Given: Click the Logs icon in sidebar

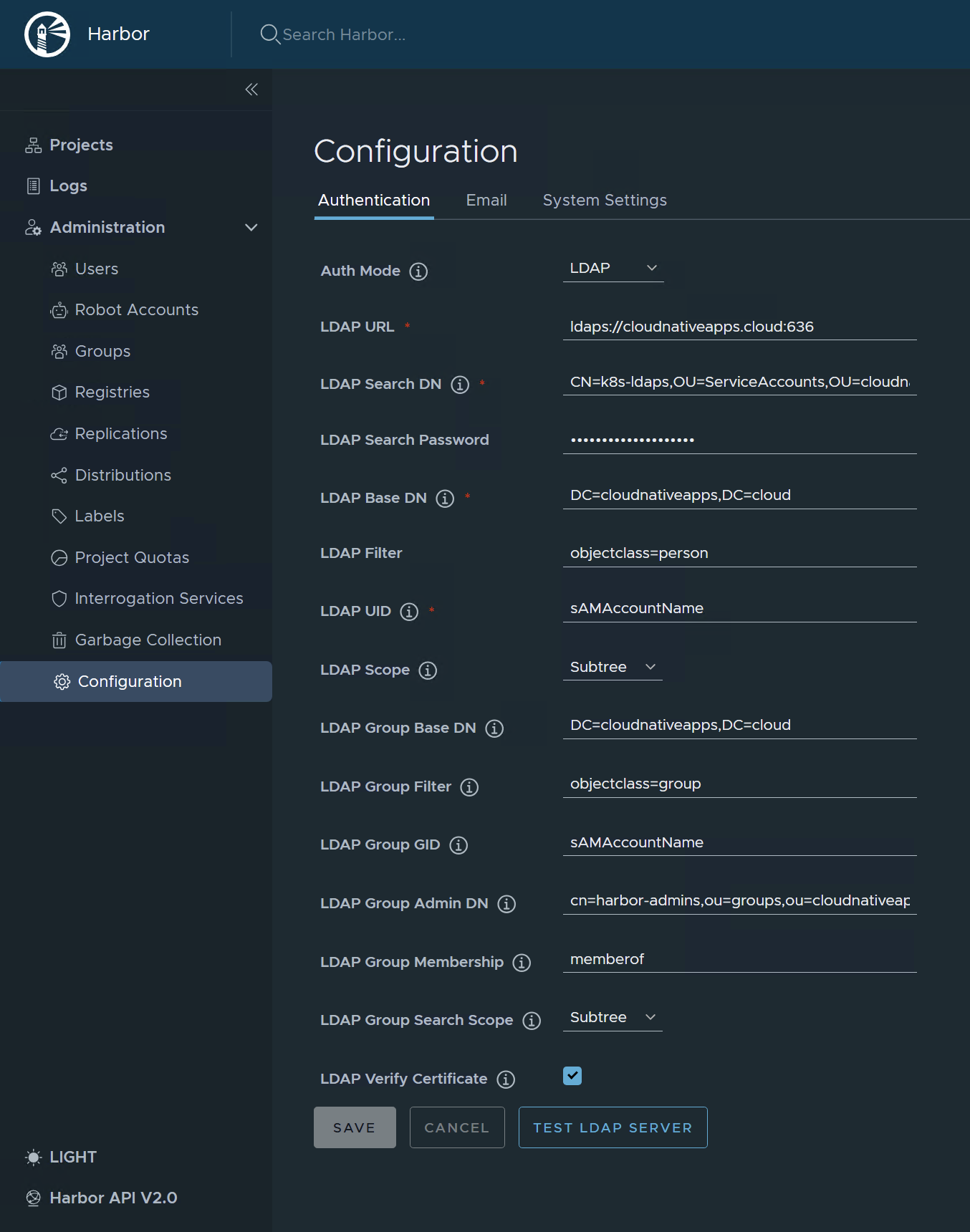Looking at the screenshot, I should (x=33, y=186).
